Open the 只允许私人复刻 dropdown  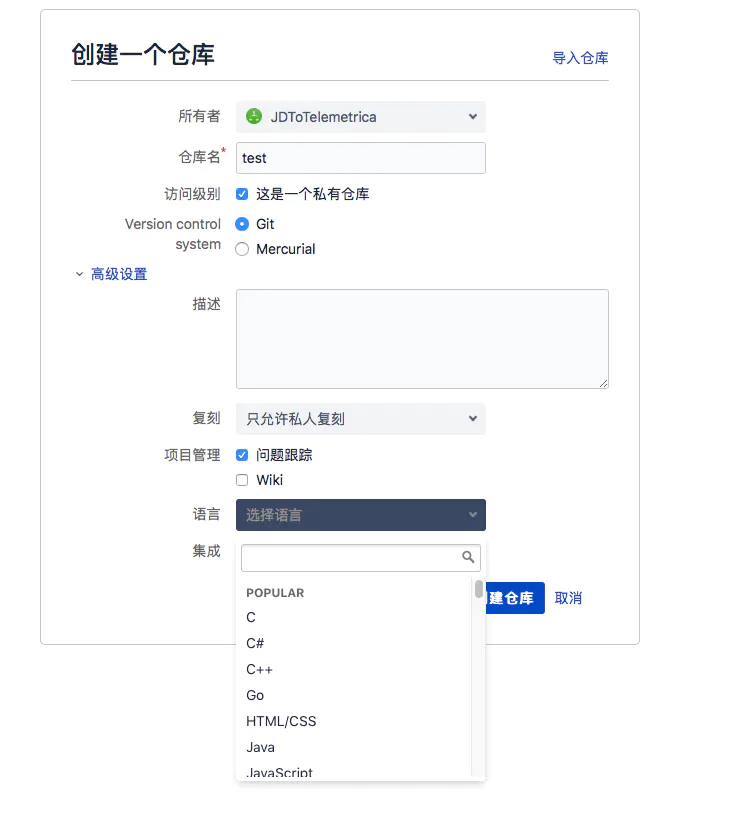point(360,418)
